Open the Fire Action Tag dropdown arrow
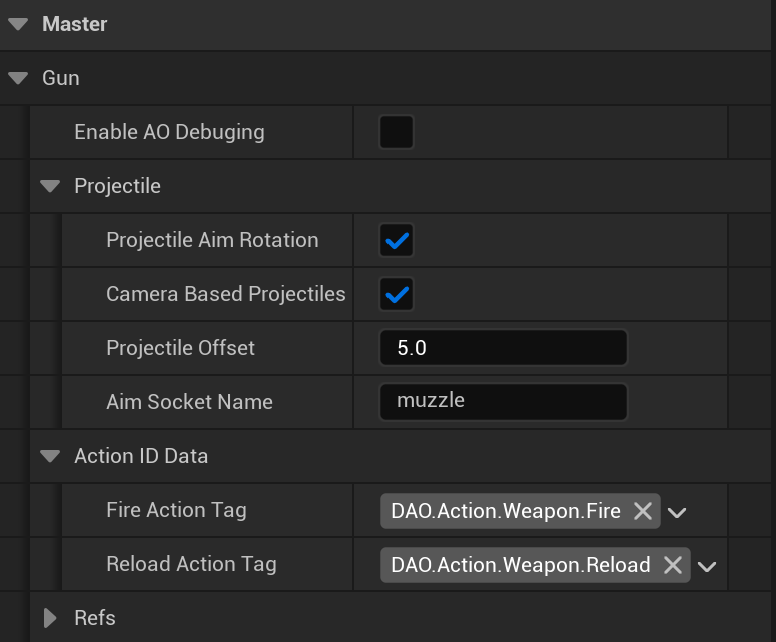The height and width of the screenshot is (642, 776). point(677,513)
